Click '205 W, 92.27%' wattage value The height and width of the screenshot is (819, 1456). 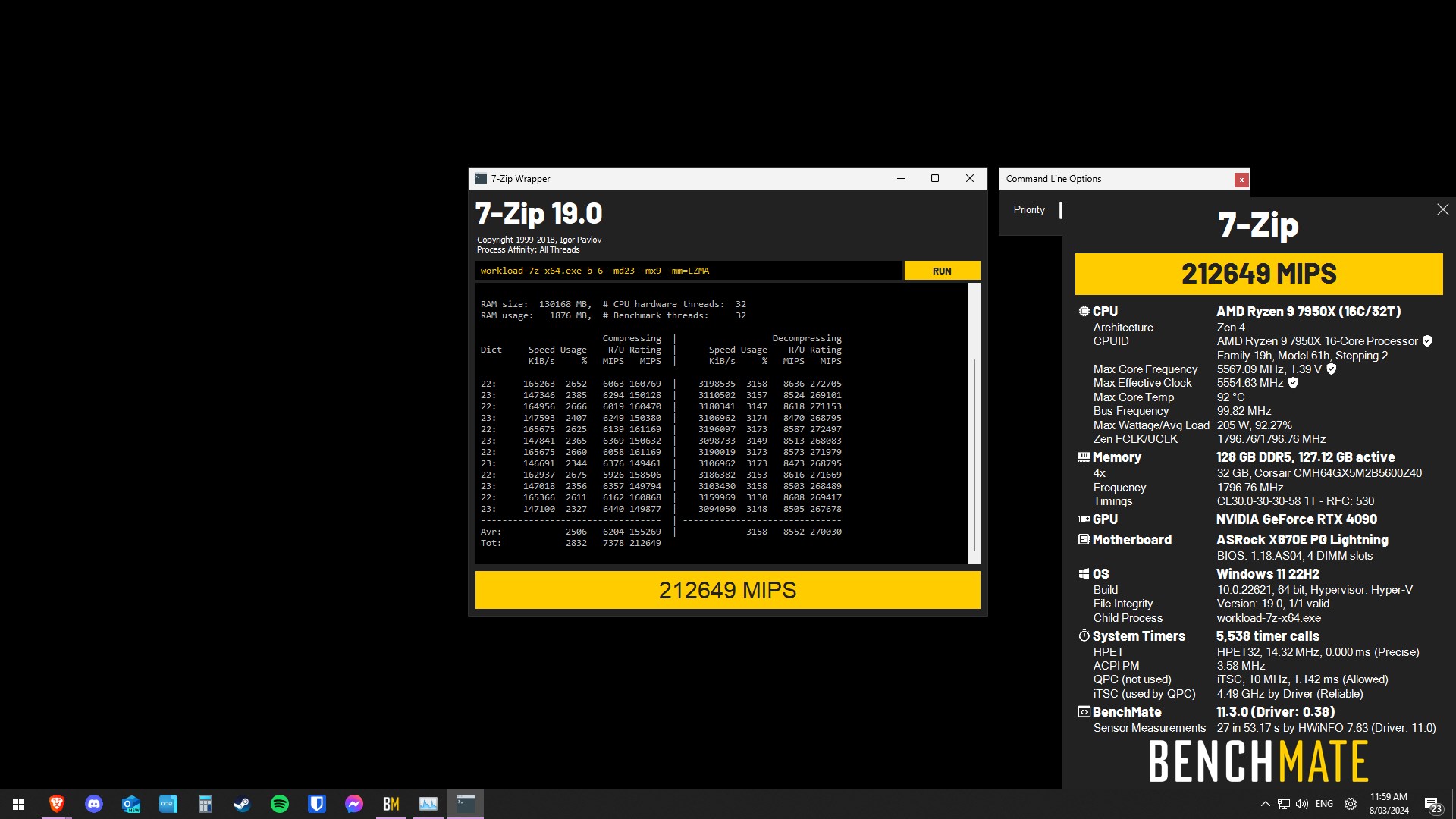pos(1254,425)
